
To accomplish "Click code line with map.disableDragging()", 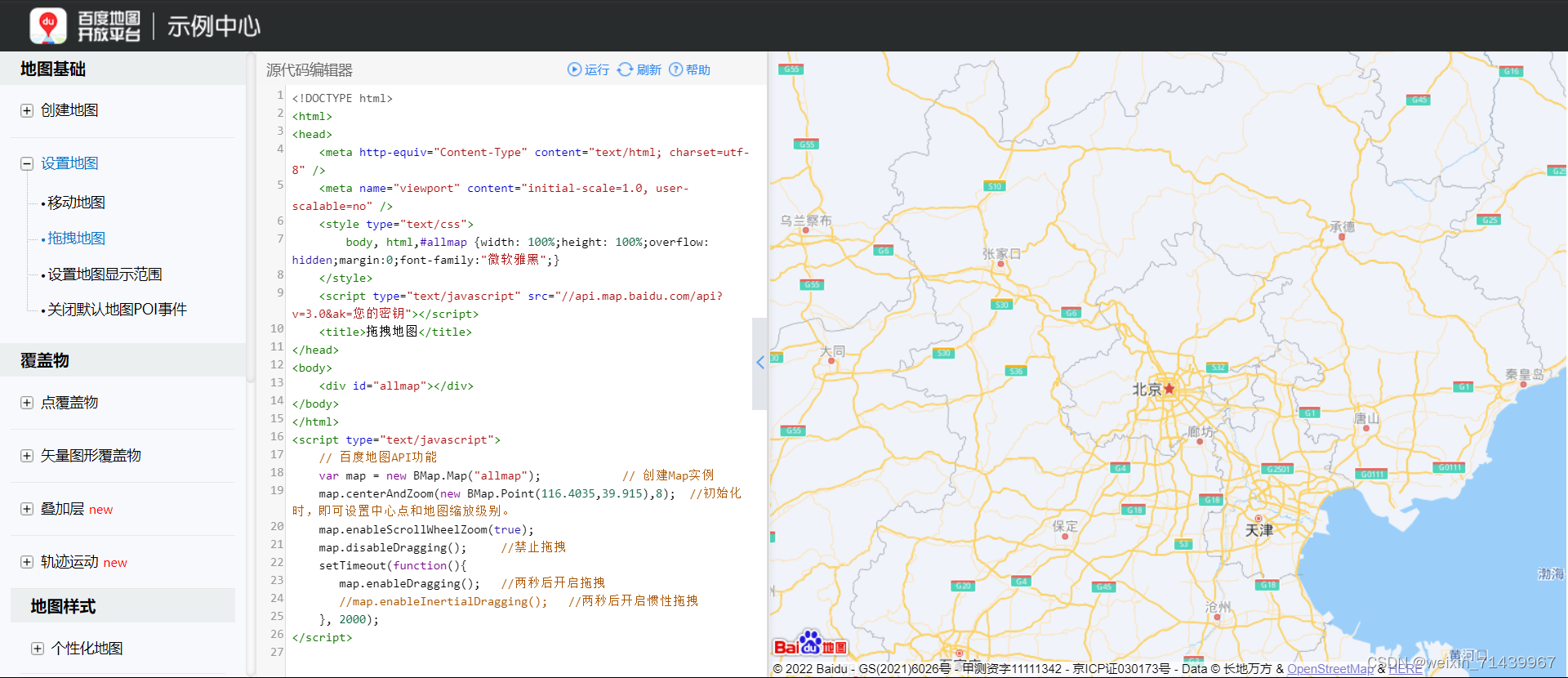I will [x=442, y=547].
